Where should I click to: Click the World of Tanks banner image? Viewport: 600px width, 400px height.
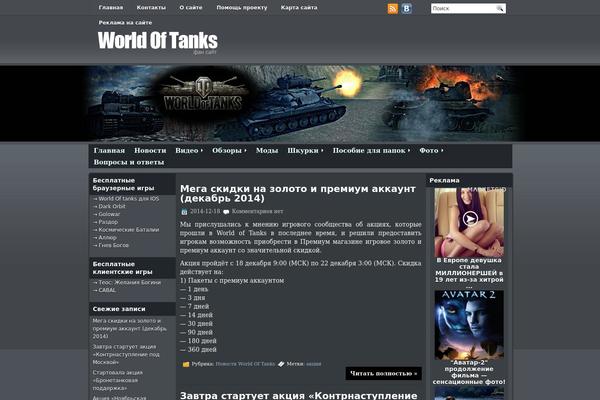tap(300, 103)
